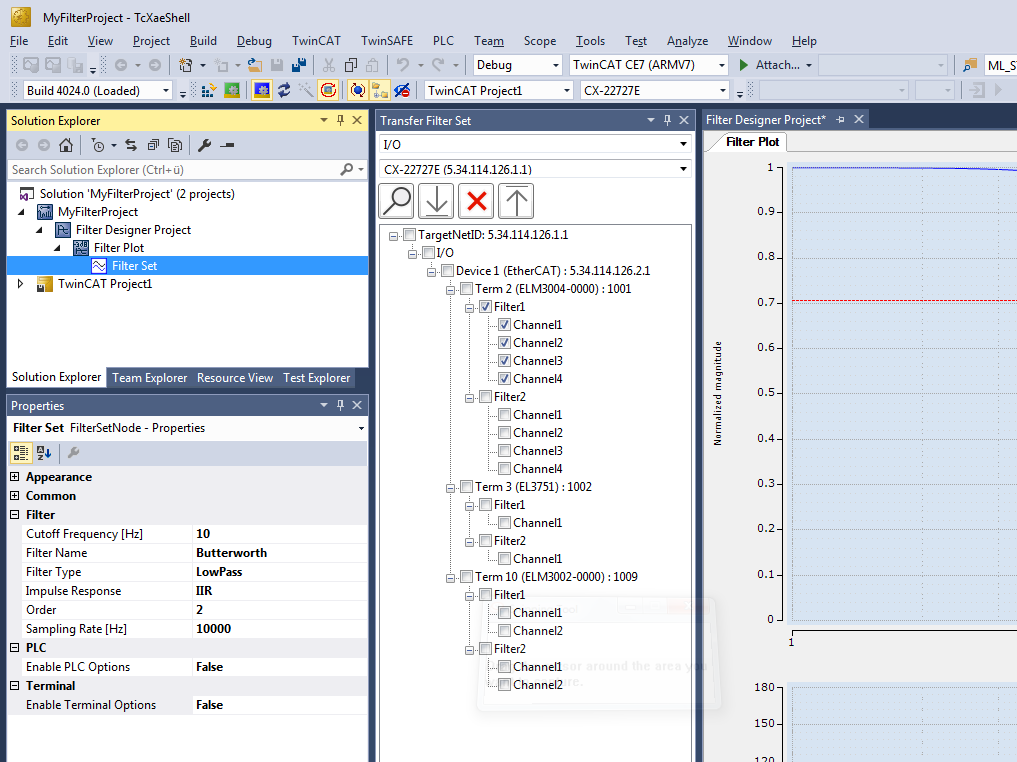Click the Reload Devices red circular icon
This screenshot has width=1017, height=762.
329,90
